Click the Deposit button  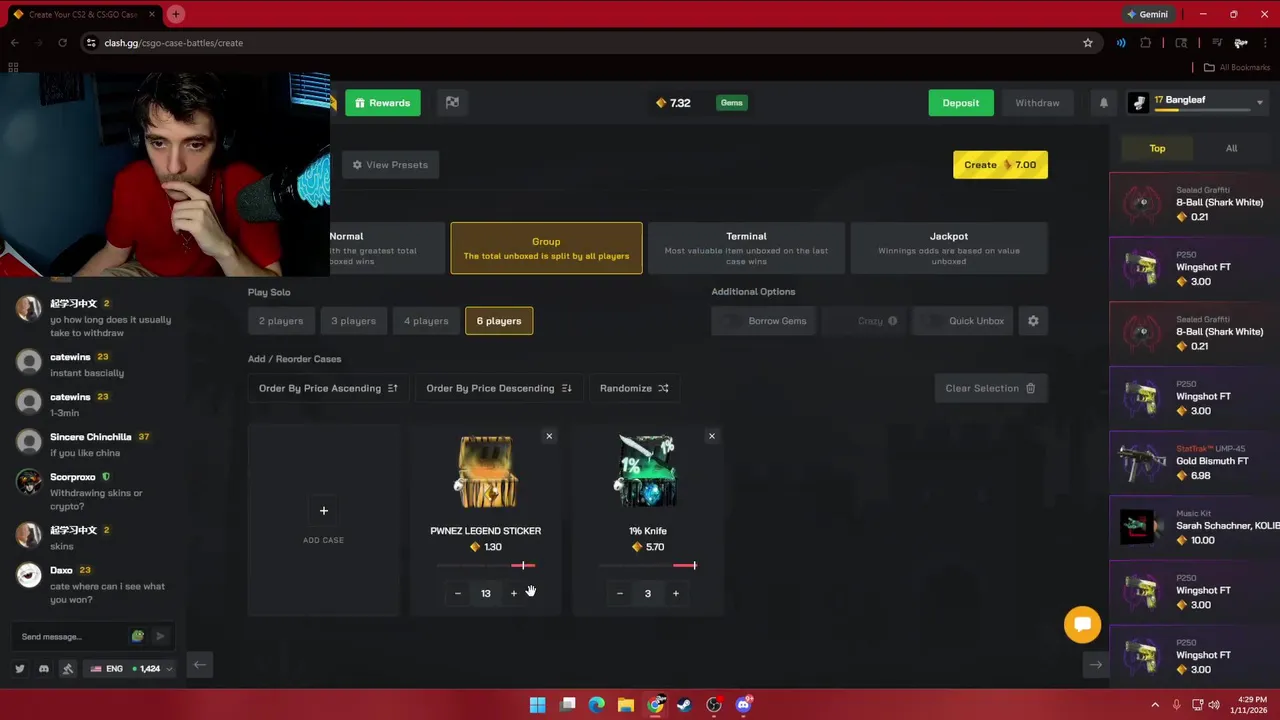pos(960,103)
